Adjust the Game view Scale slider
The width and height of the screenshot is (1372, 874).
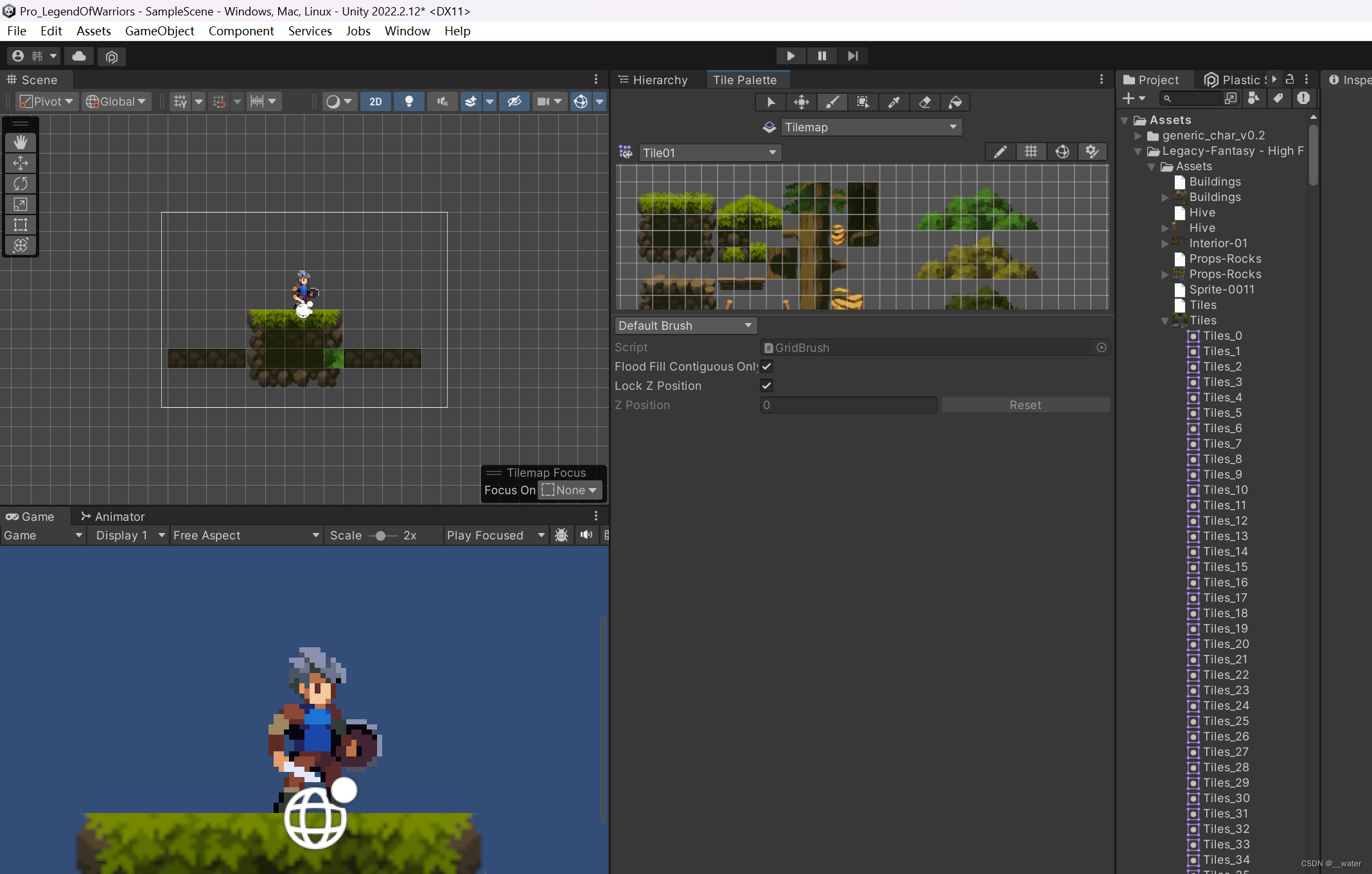tap(381, 536)
